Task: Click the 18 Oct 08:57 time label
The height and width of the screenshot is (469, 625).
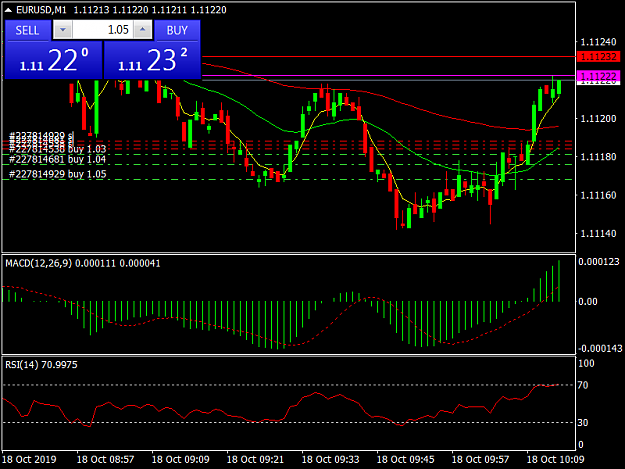Action: tap(105, 459)
